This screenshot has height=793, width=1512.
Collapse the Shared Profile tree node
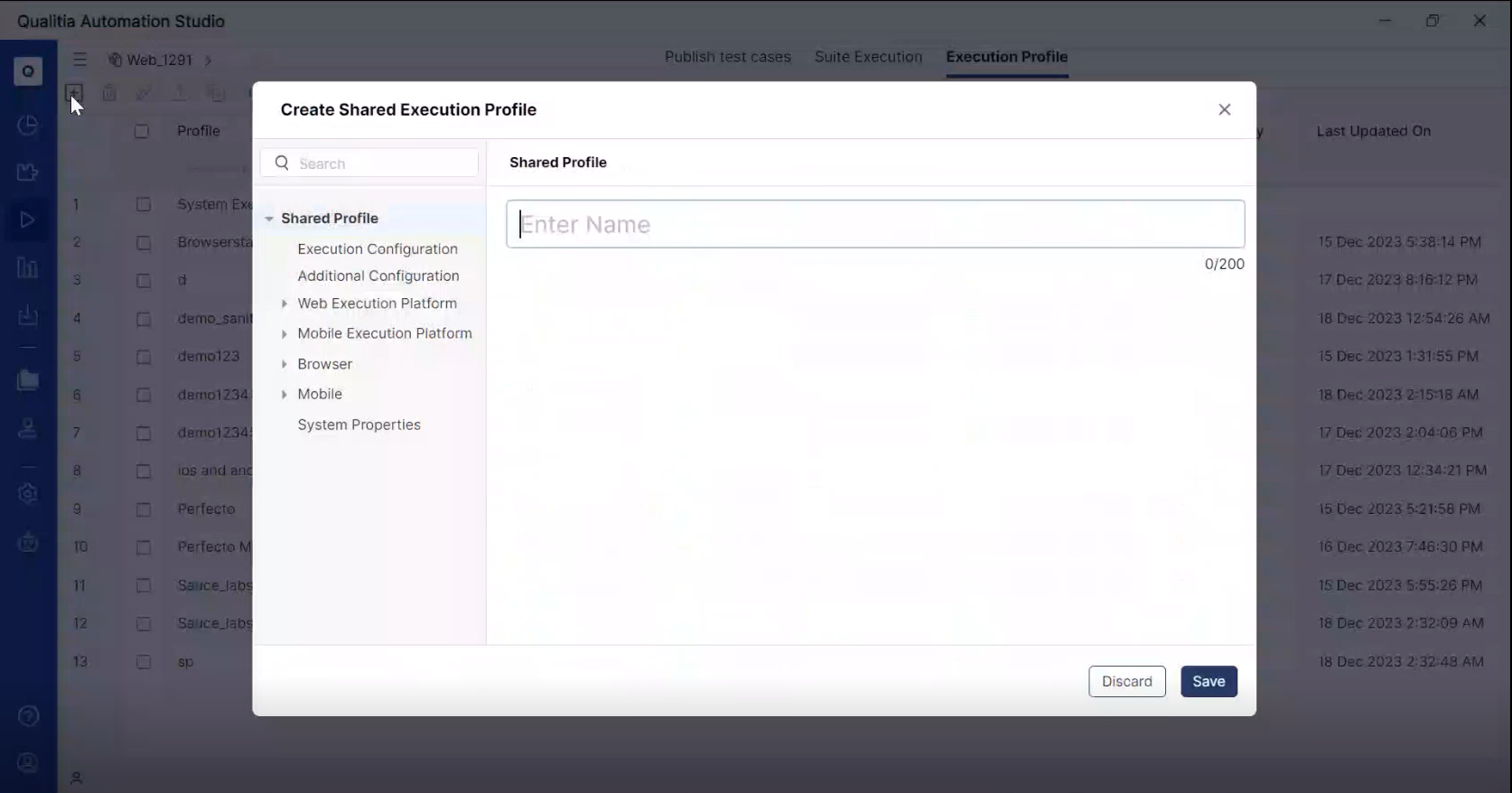click(x=269, y=219)
